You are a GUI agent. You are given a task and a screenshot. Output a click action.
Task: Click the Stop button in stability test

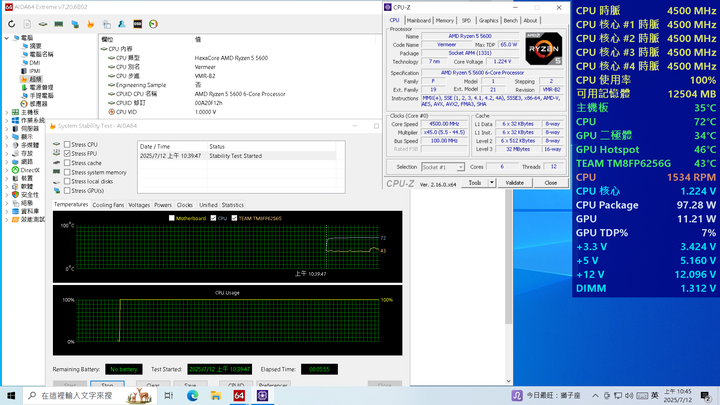[x=107, y=384]
